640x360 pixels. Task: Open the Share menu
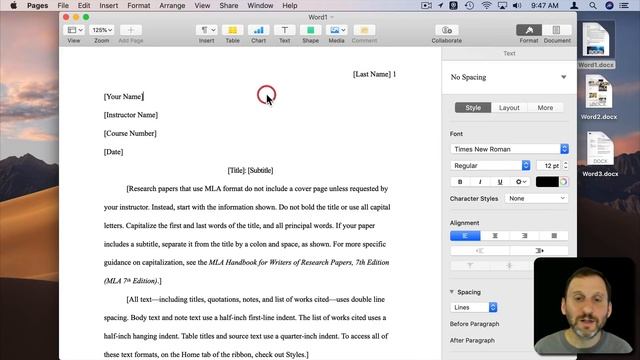(x=229, y=6)
